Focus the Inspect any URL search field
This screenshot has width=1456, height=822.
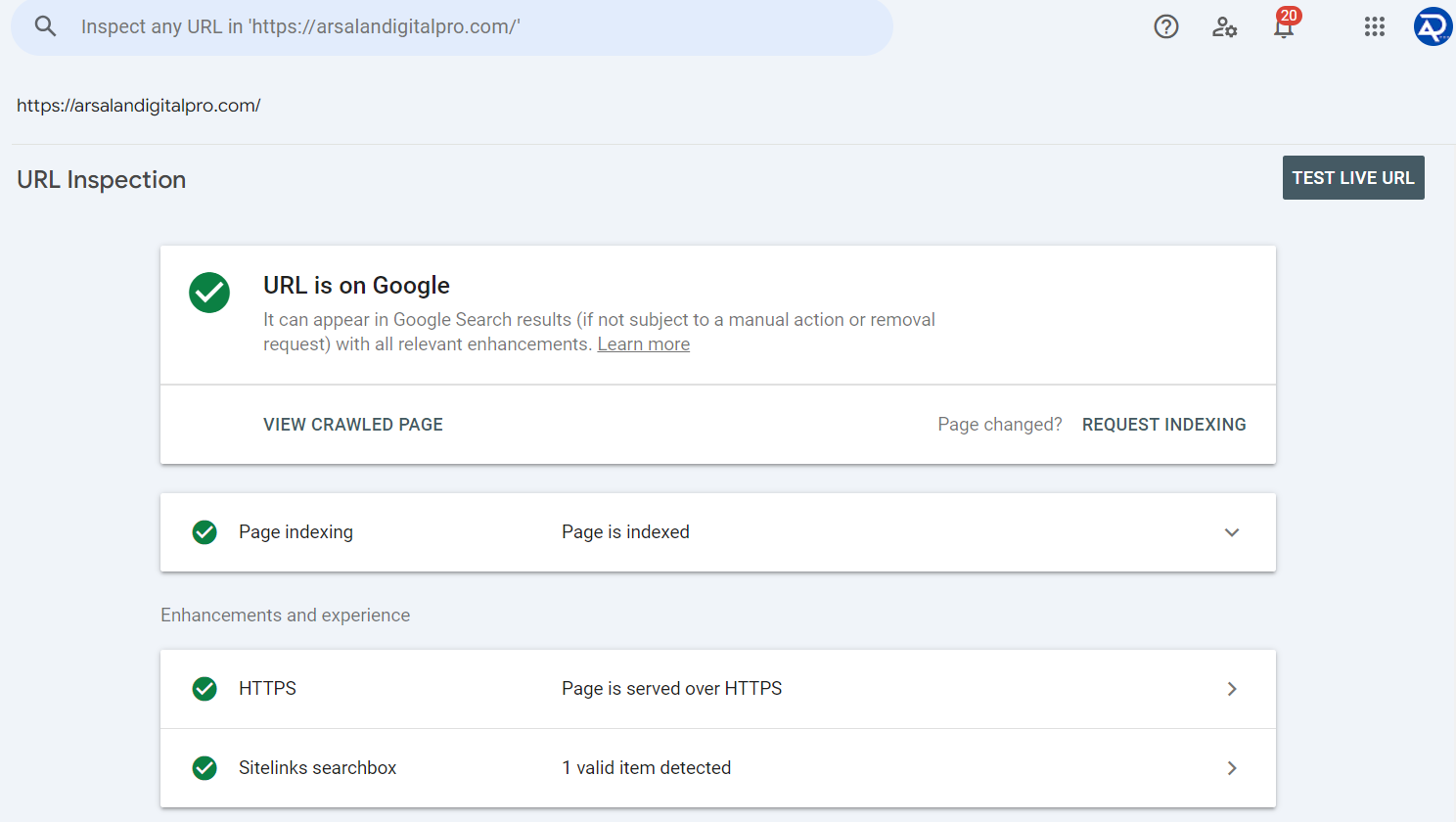452,26
